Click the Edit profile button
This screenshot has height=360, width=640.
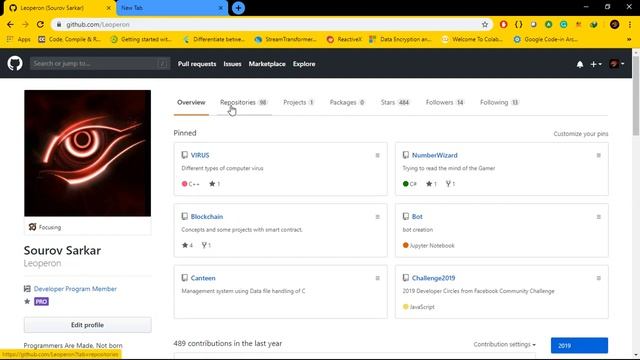pos(87,325)
